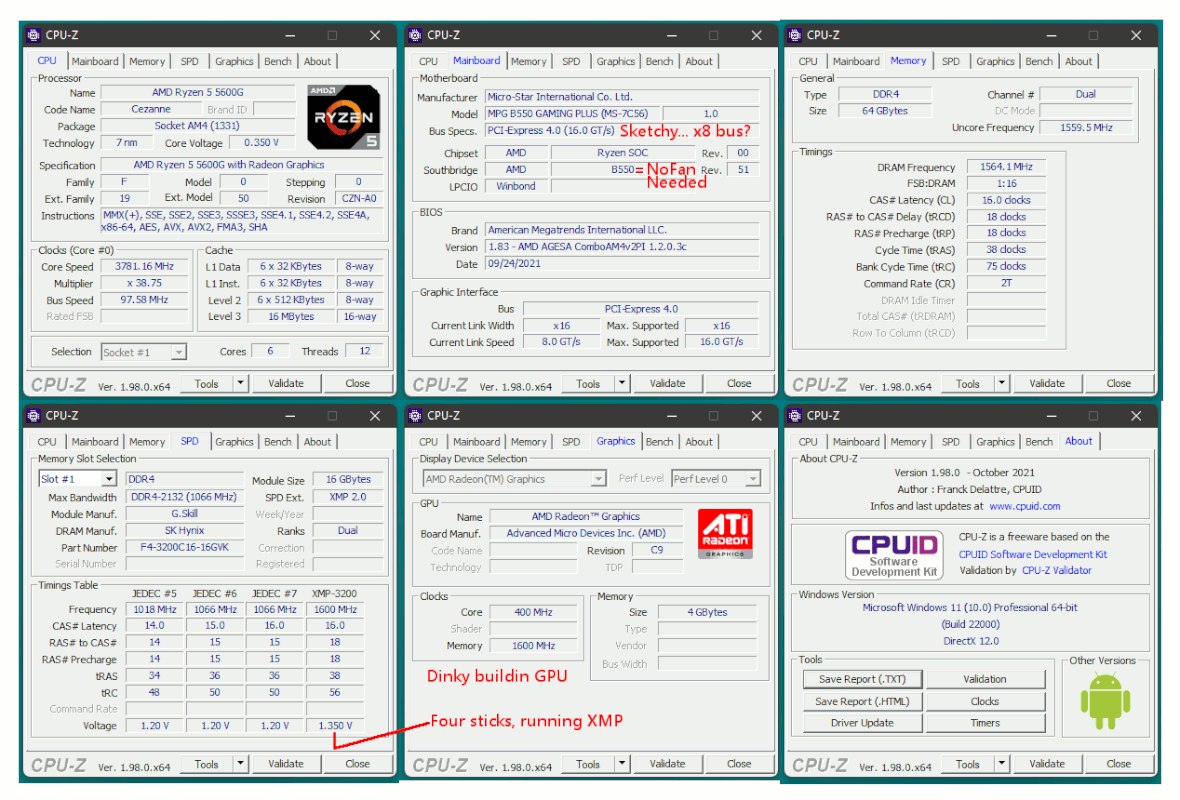Click the DirectX 12.0 version text

click(971, 641)
